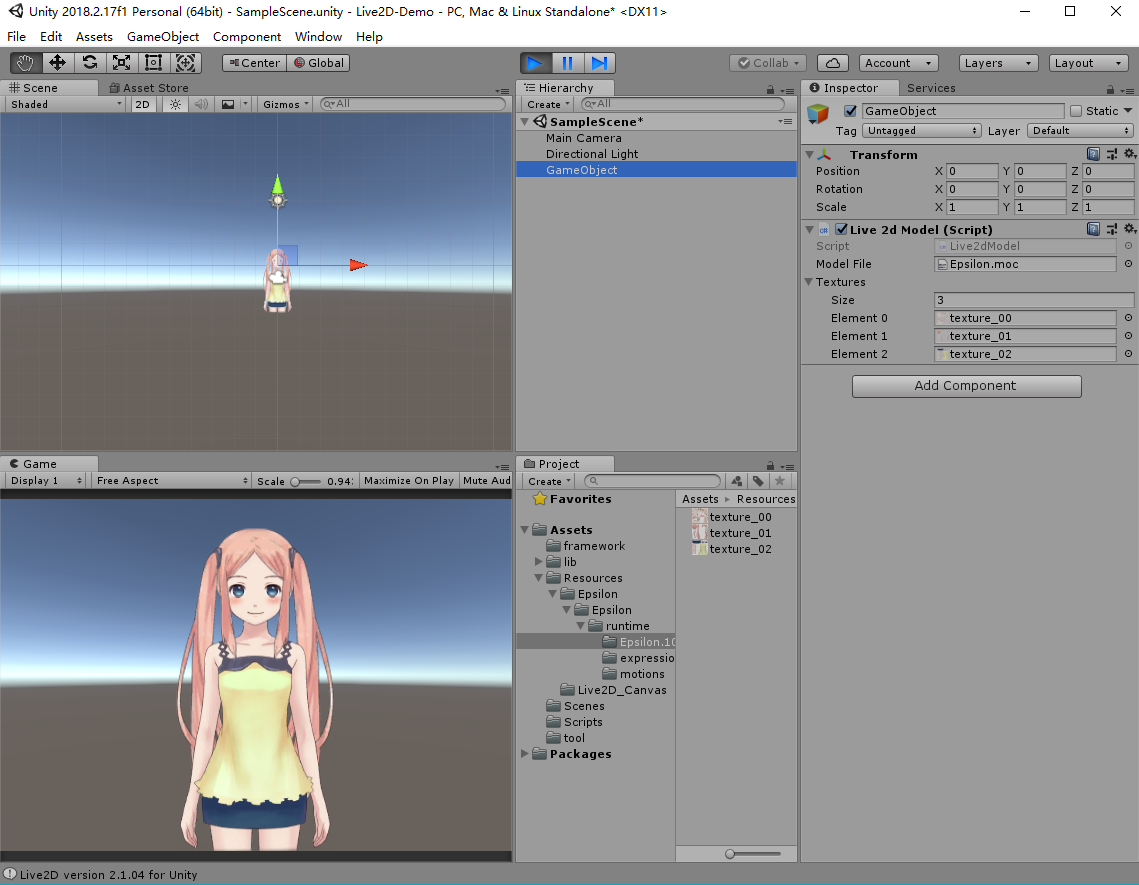This screenshot has height=885, width=1139.
Task: Select the Rotate tool
Action: [x=89, y=63]
